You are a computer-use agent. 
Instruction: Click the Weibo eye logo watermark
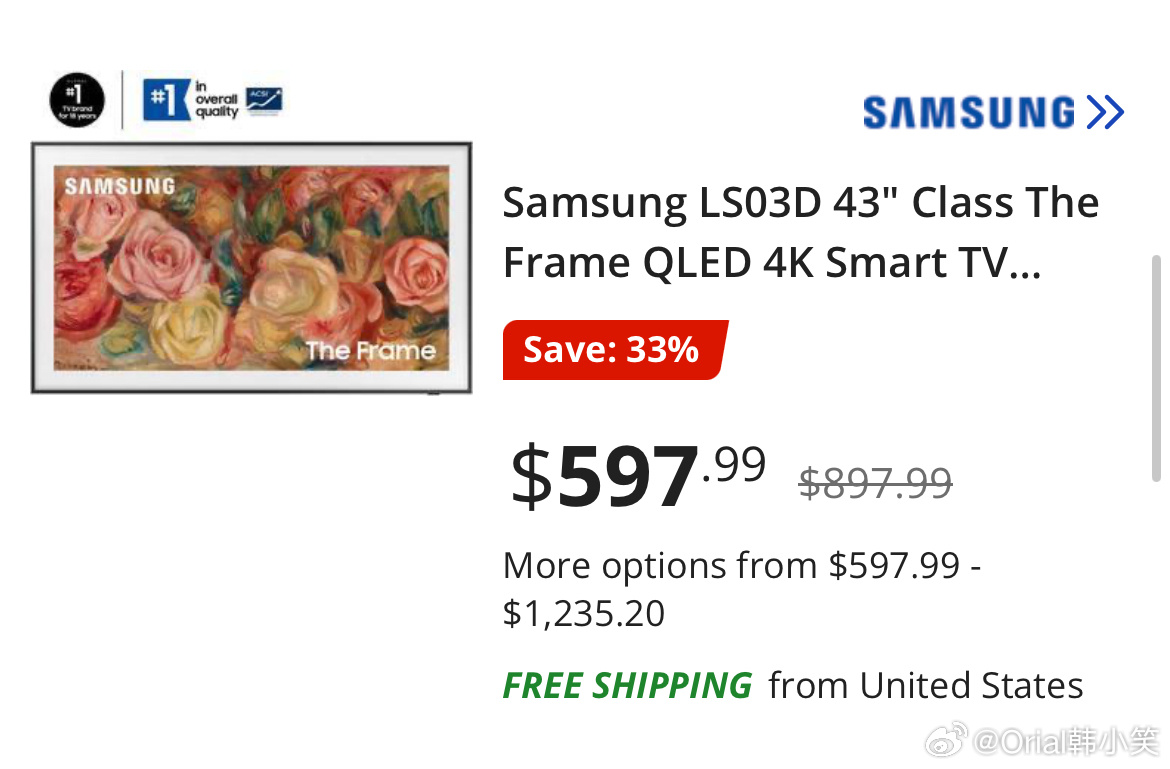946,740
